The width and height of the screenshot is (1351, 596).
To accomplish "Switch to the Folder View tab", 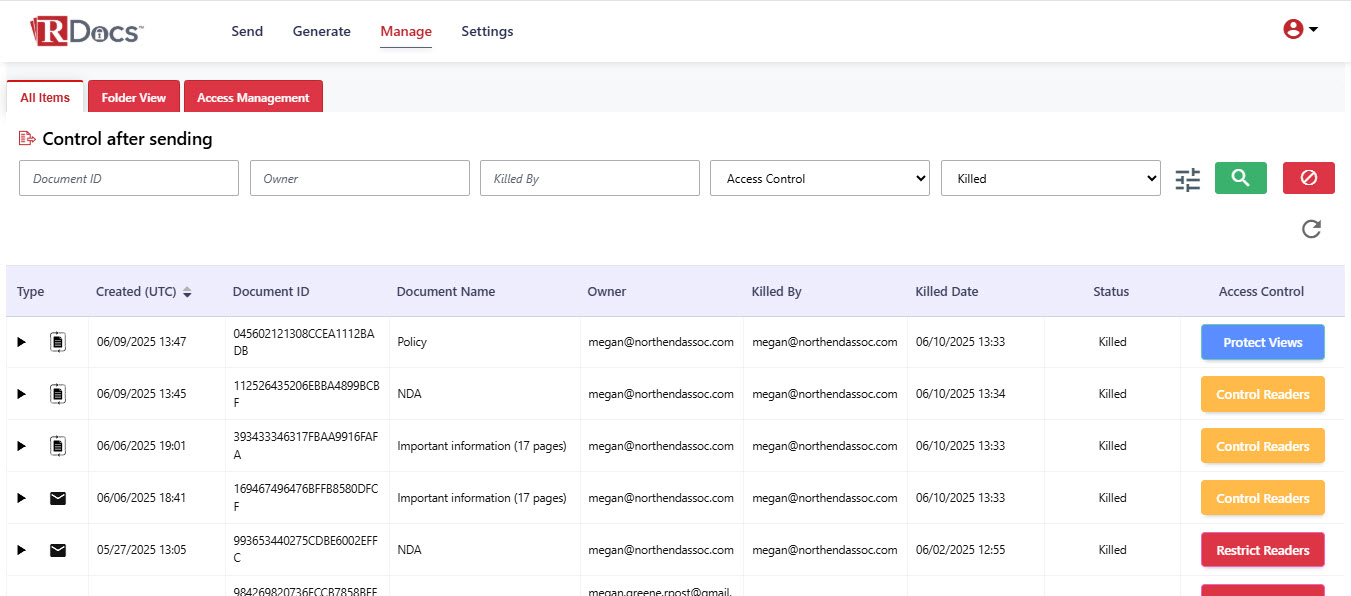I will (133, 98).
